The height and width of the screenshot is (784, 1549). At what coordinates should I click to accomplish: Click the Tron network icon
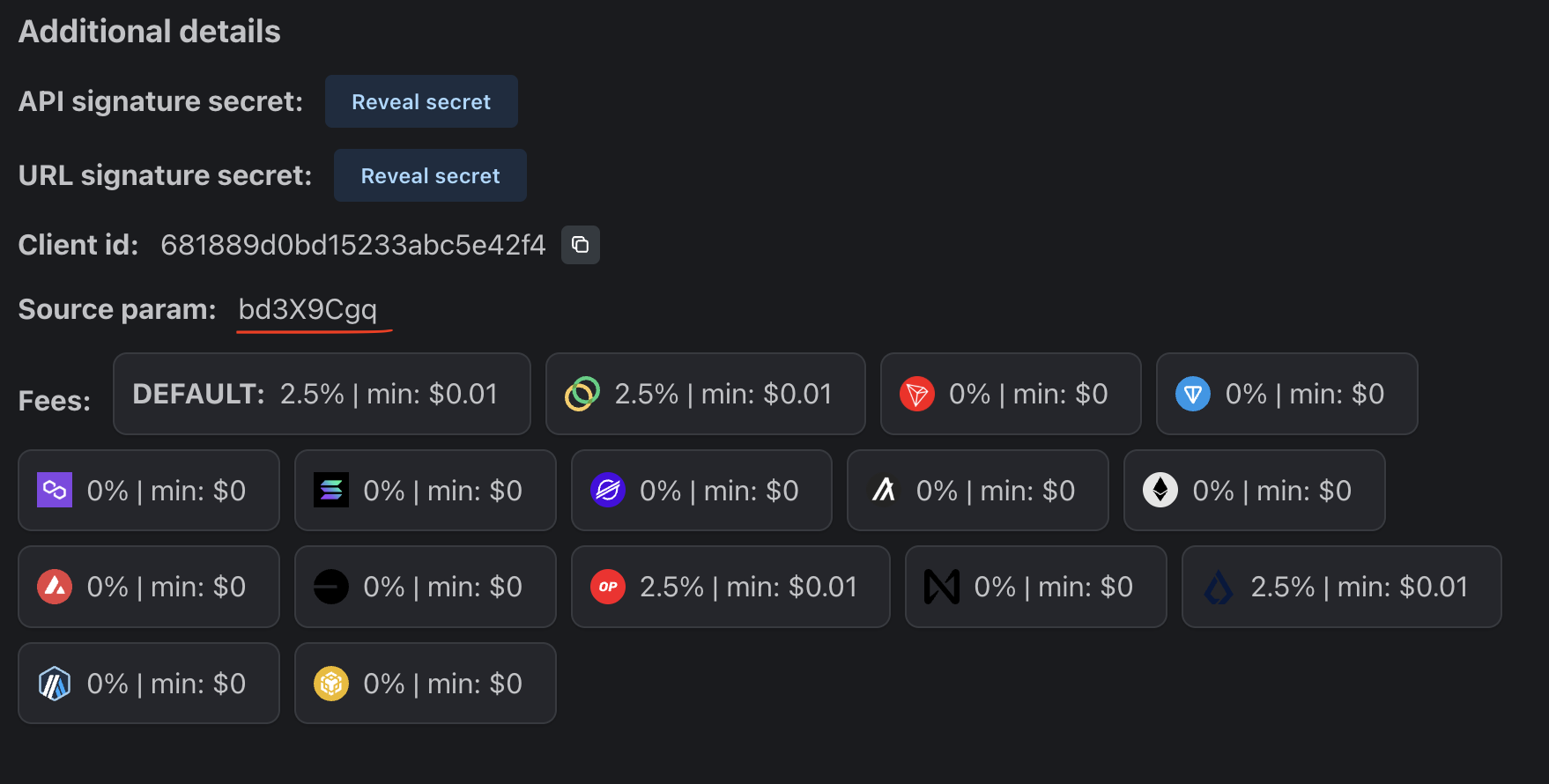(916, 394)
